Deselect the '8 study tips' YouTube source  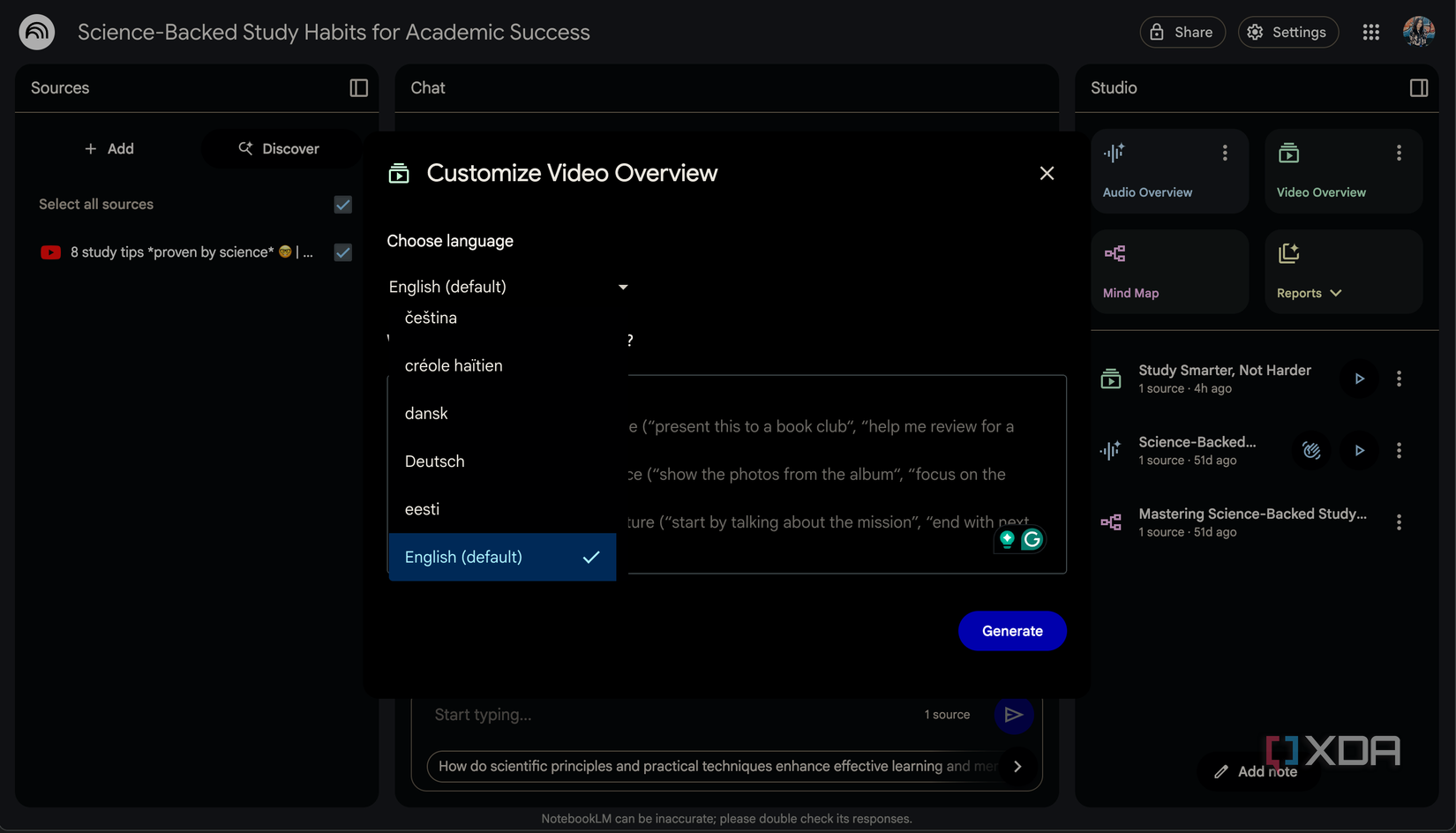click(342, 252)
